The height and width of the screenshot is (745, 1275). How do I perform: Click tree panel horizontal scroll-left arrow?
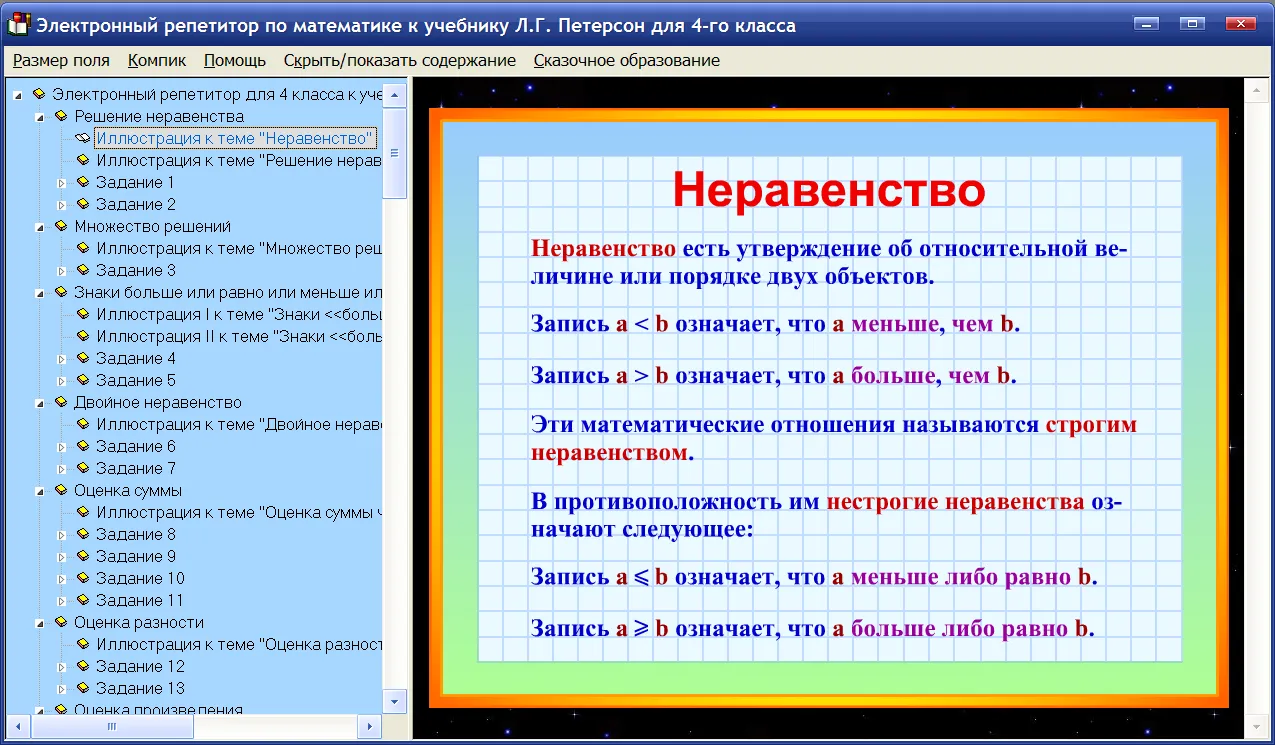tap(20, 727)
